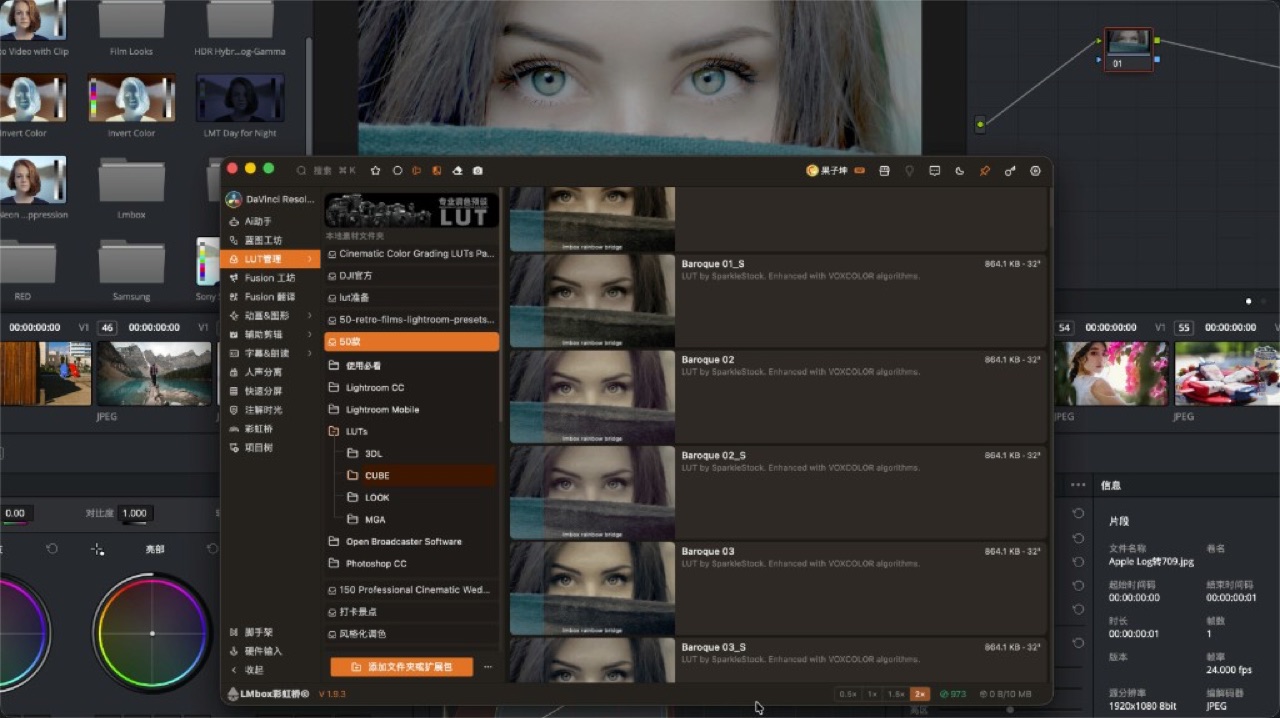Screen dimensions: 1280x718
Task: Select node 01 in DaVinci node graph
Action: coord(1128,49)
